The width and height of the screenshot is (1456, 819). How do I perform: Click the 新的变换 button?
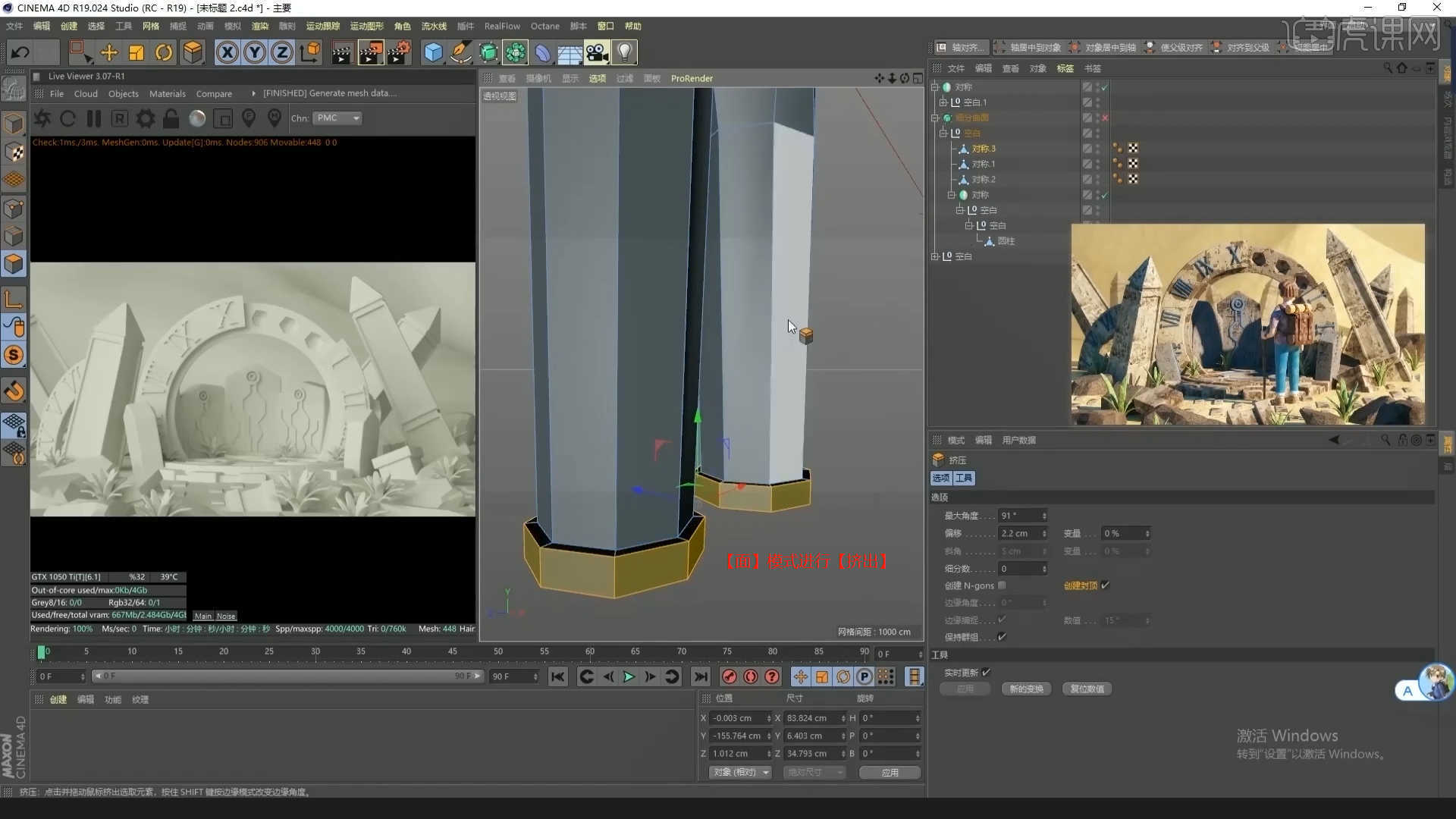[1026, 689]
